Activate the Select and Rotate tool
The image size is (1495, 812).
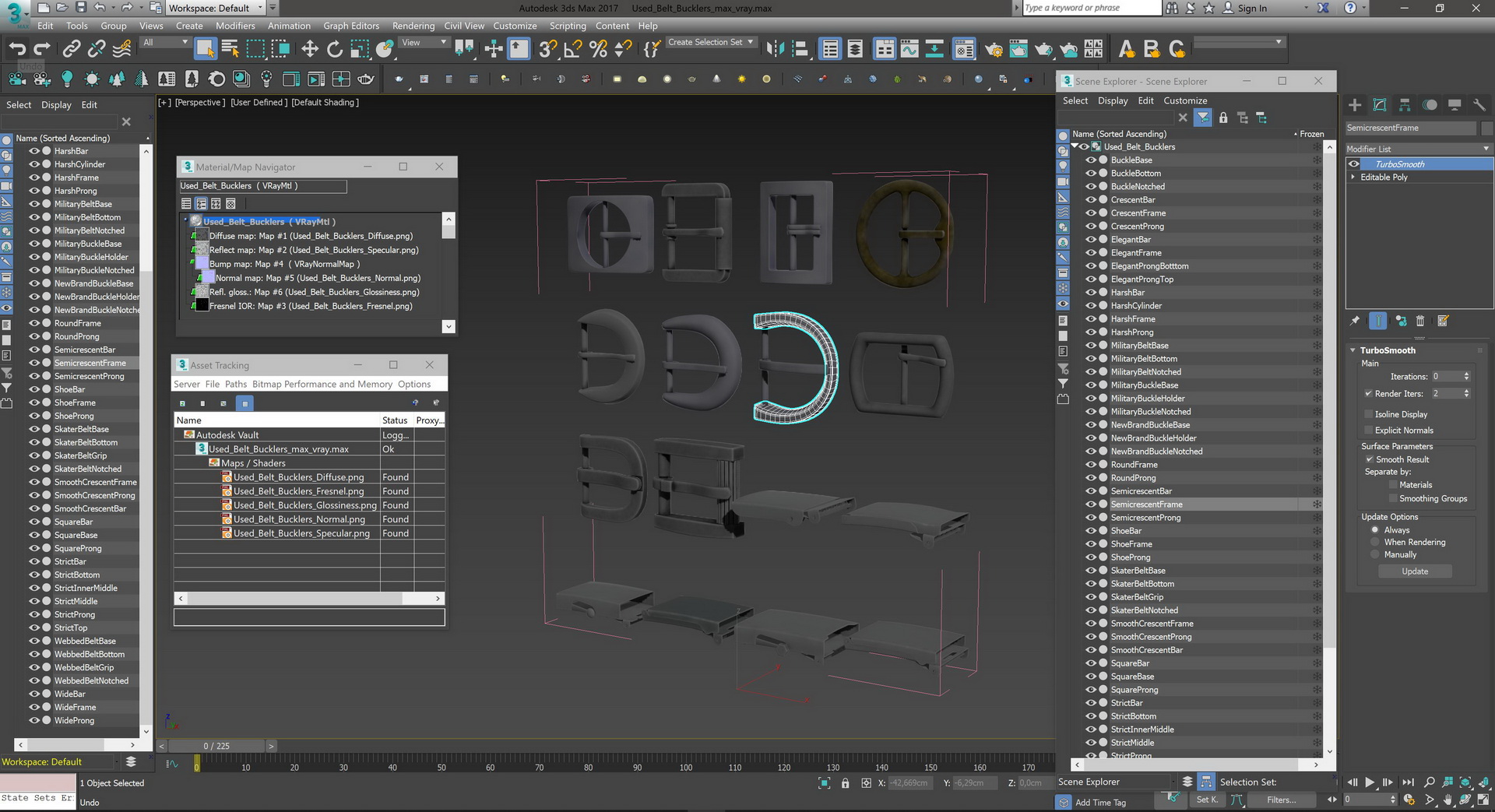coord(335,49)
